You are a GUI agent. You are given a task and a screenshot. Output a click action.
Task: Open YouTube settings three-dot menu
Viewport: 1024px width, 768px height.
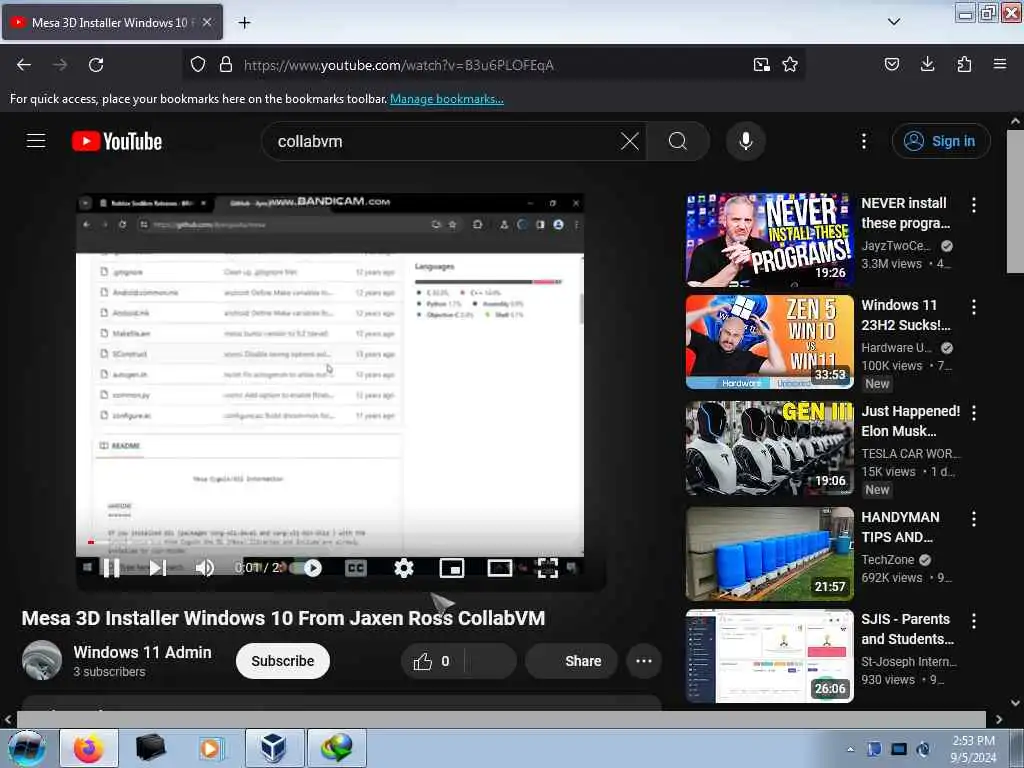pos(864,141)
